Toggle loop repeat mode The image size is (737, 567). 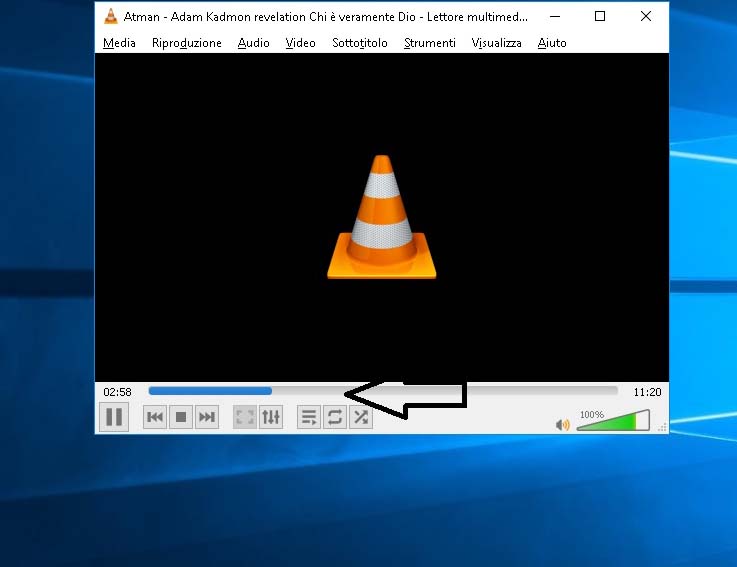coord(335,417)
